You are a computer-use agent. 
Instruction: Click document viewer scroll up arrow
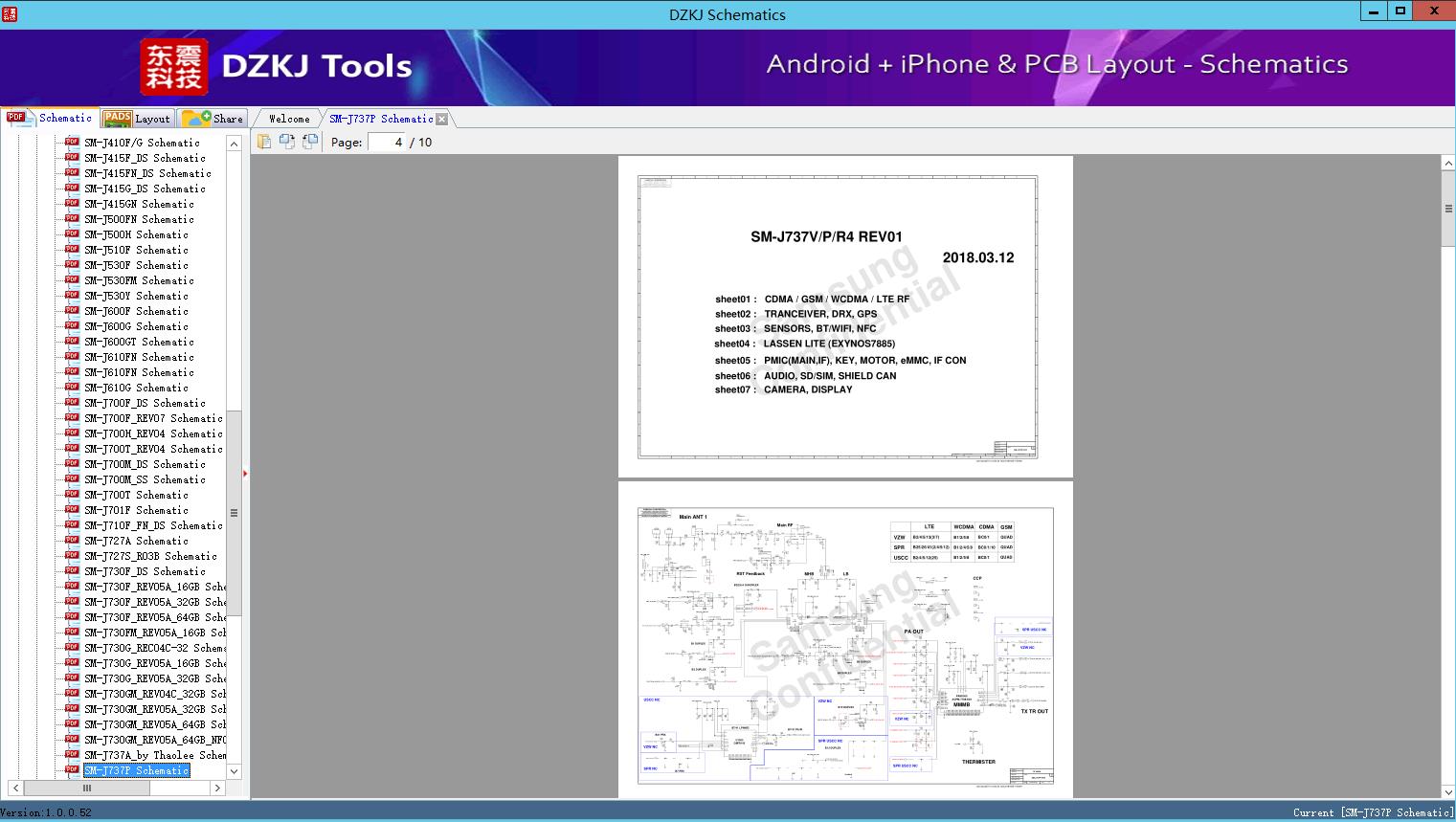click(x=1448, y=164)
